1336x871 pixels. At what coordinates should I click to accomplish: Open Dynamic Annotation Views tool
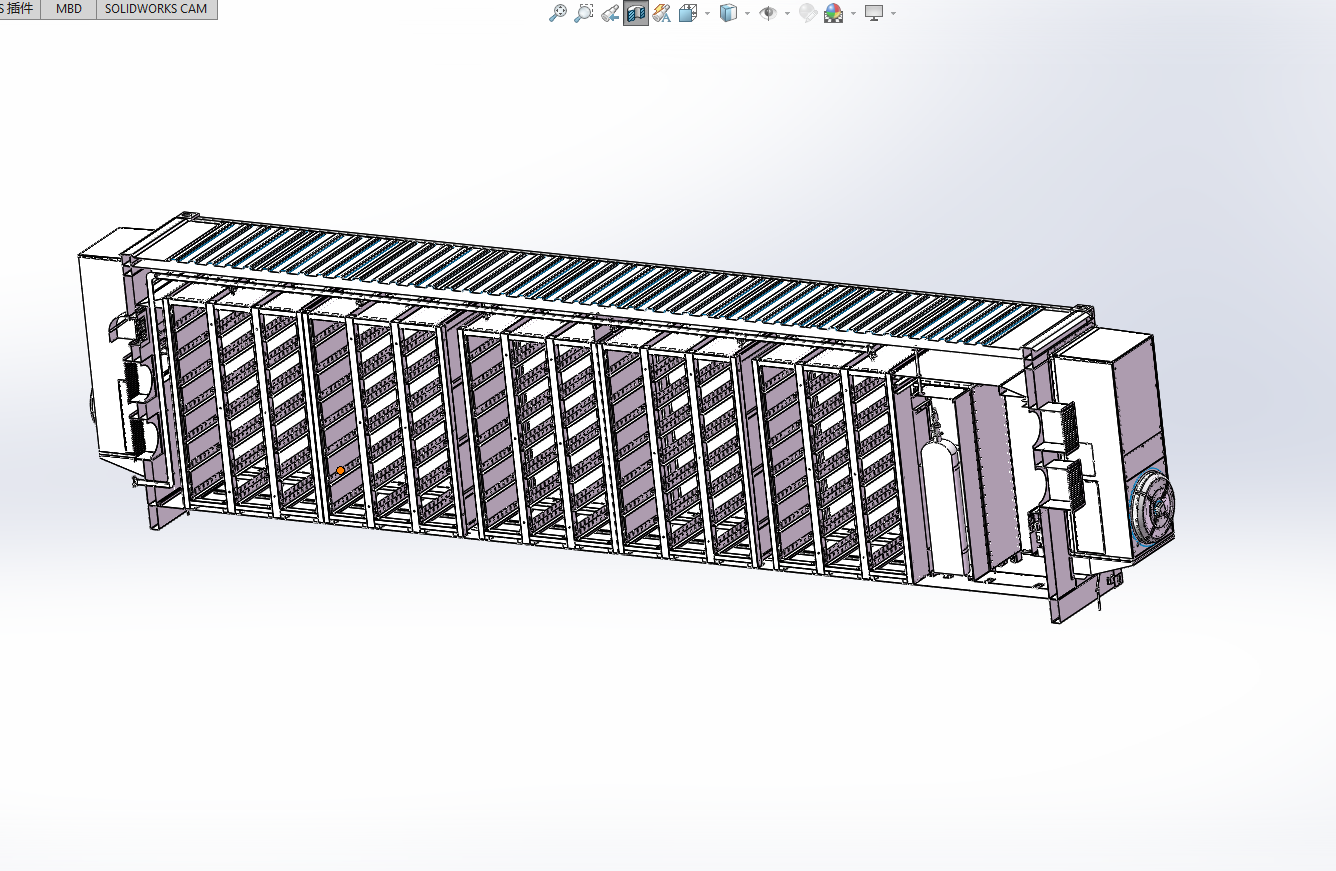661,13
